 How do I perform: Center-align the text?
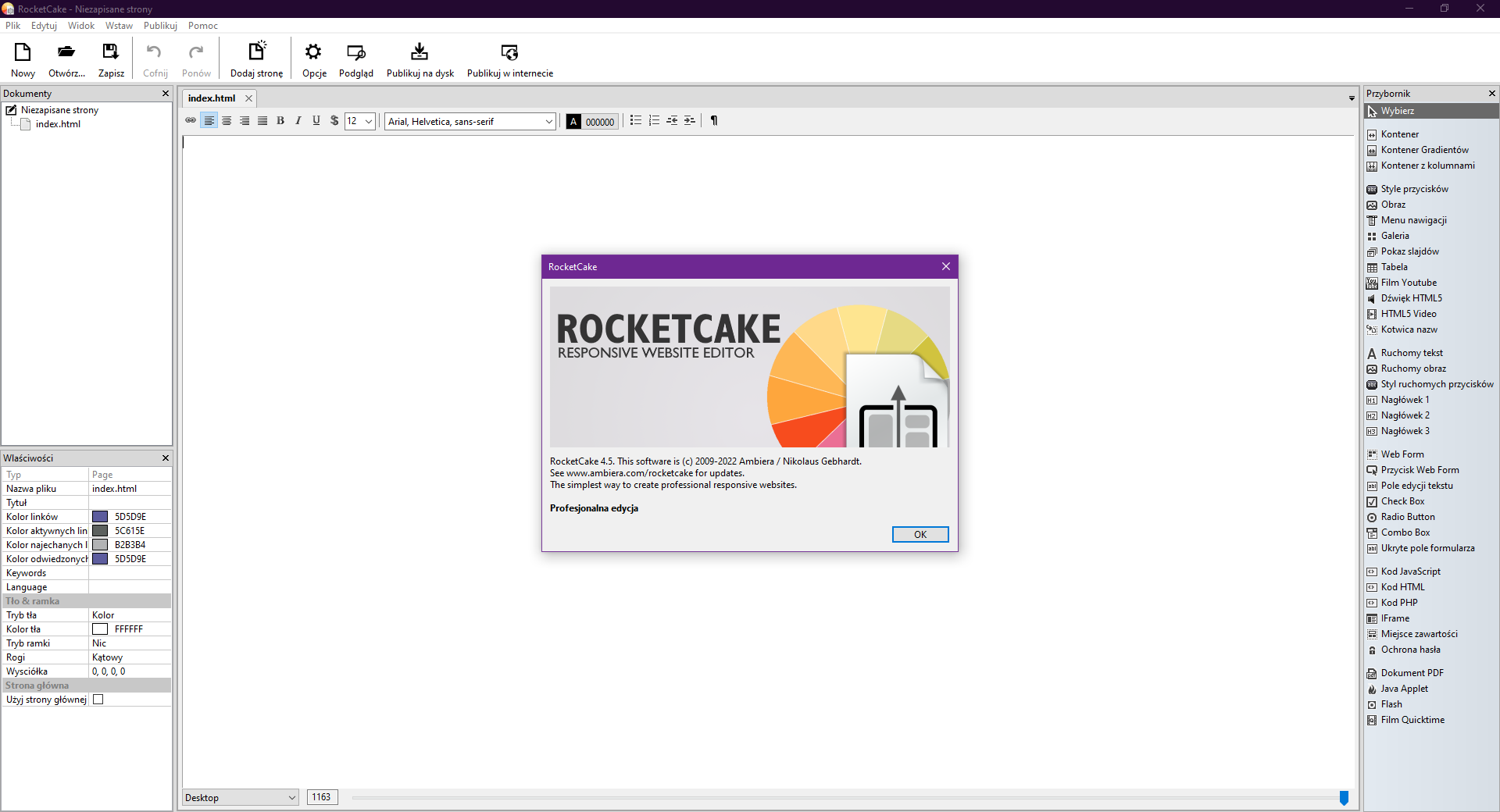[x=227, y=121]
